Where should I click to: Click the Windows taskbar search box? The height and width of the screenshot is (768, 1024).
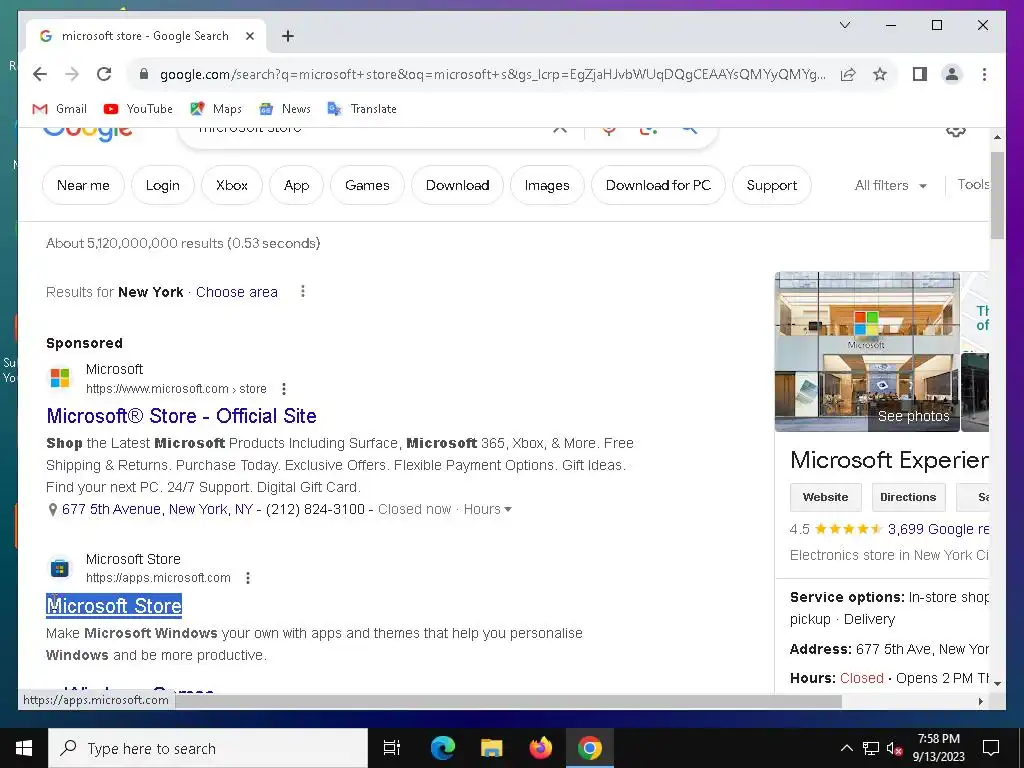coord(208,748)
